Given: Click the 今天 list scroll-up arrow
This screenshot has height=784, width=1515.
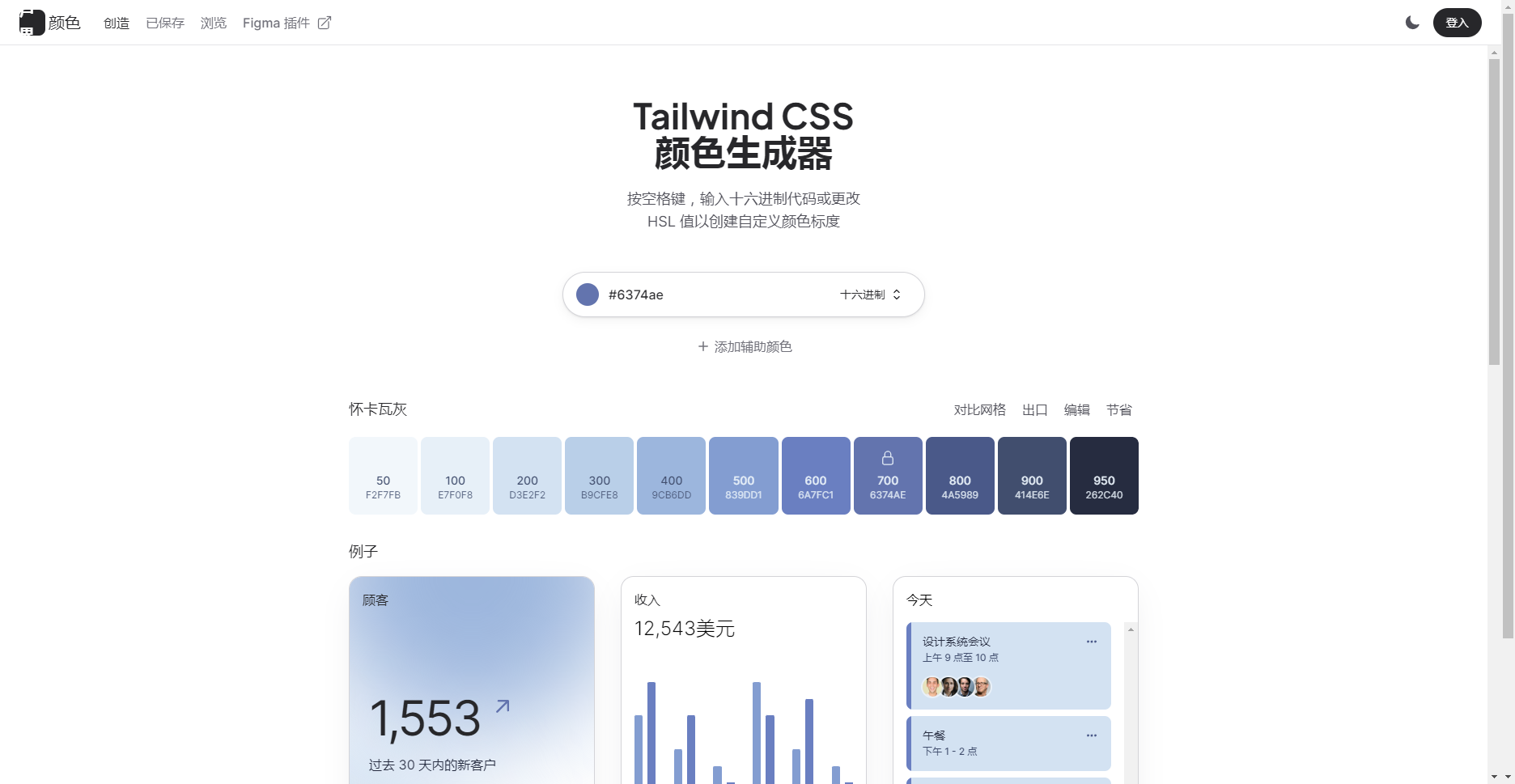Looking at the screenshot, I should tap(1131, 629).
